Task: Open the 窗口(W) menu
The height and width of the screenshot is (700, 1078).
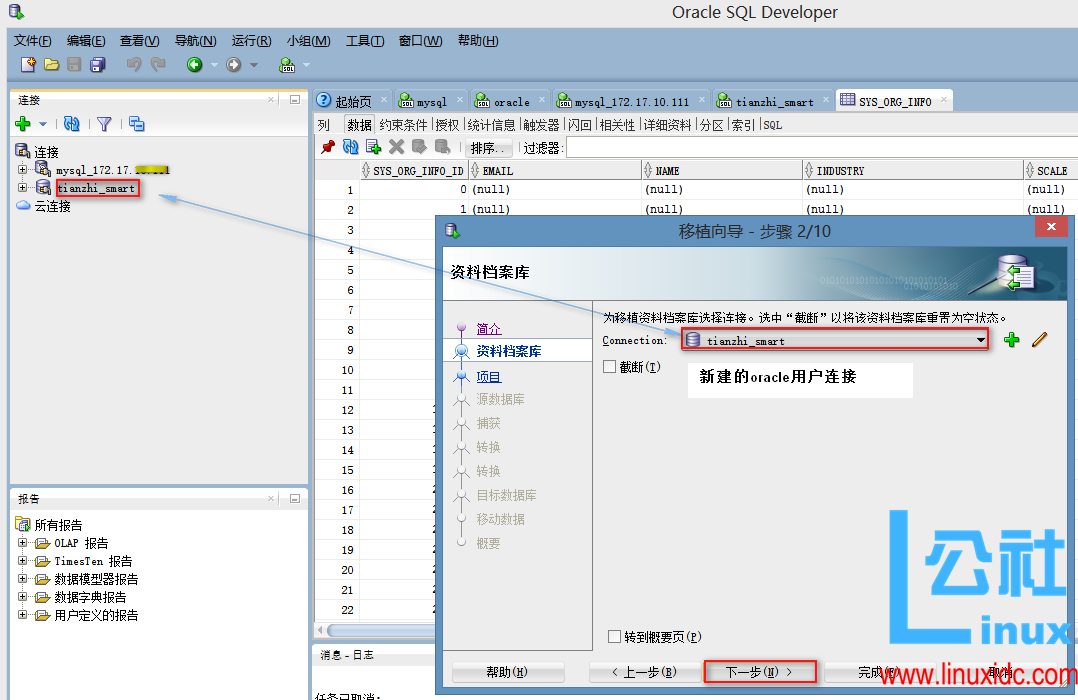Action: click(420, 41)
